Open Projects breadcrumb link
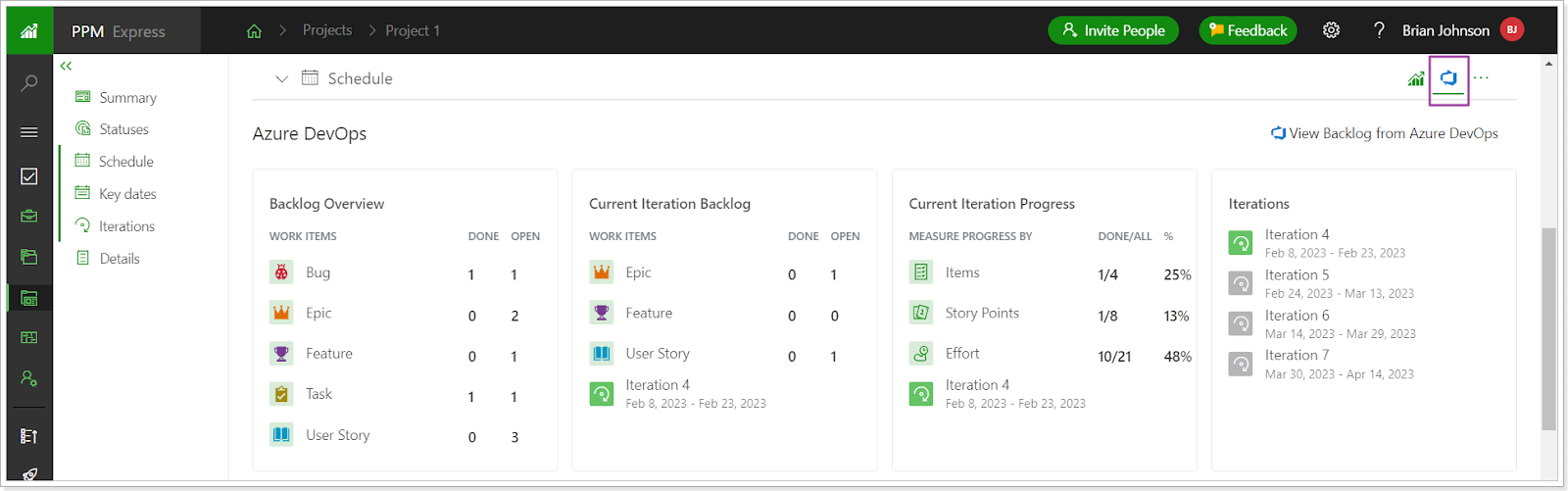The height and width of the screenshot is (491, 1568). pyautogui.click(x=327, y=30)
